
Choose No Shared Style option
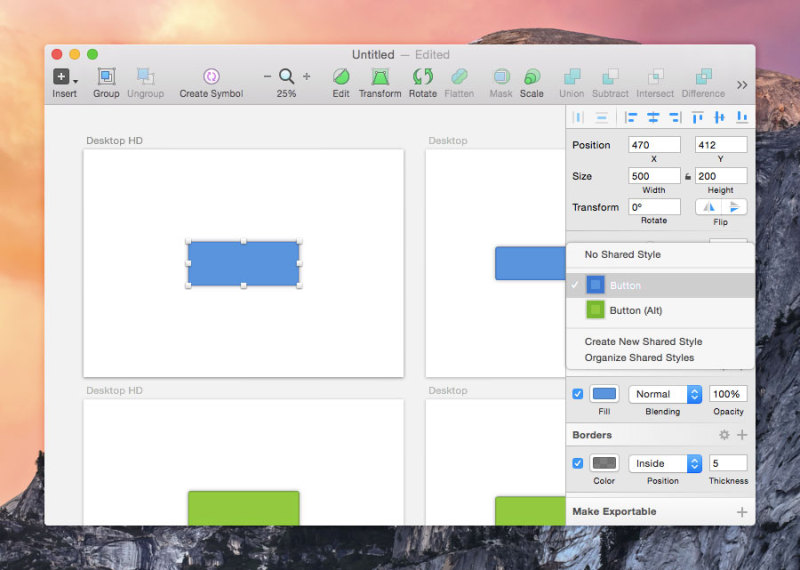[622, 255]
